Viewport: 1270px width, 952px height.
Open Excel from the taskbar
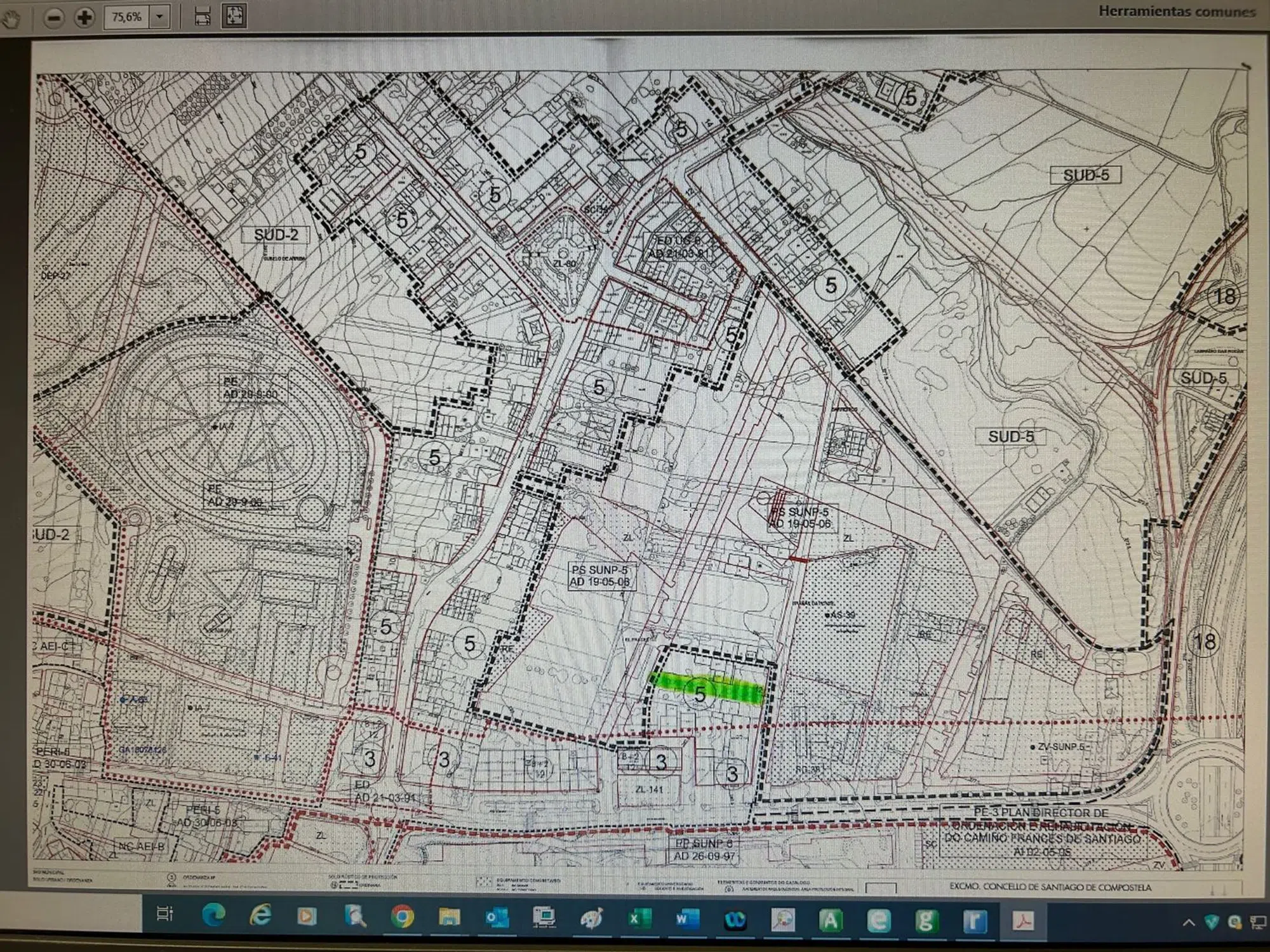coord(638,918)
